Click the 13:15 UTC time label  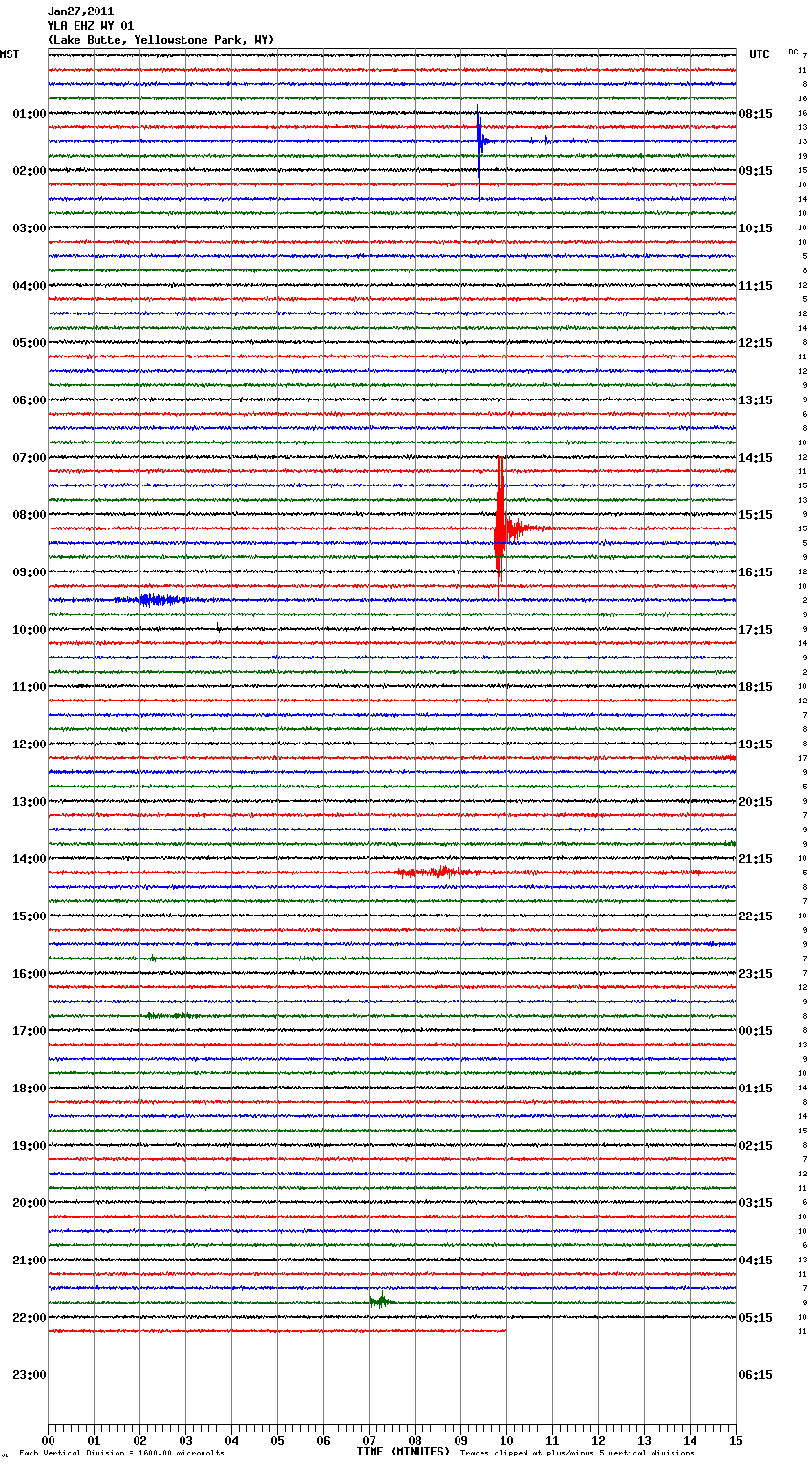pos(756,400)
